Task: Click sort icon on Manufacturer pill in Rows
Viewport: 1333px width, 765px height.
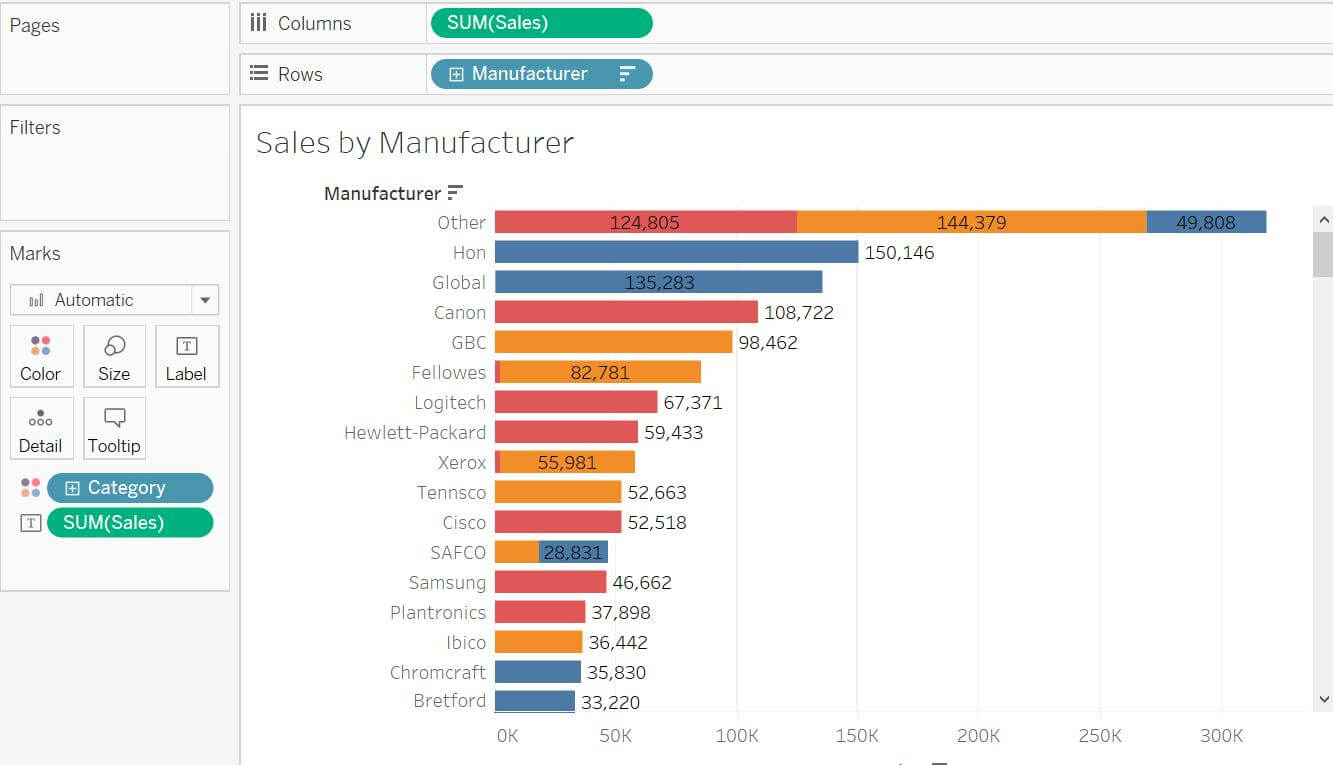Action: 627,74
